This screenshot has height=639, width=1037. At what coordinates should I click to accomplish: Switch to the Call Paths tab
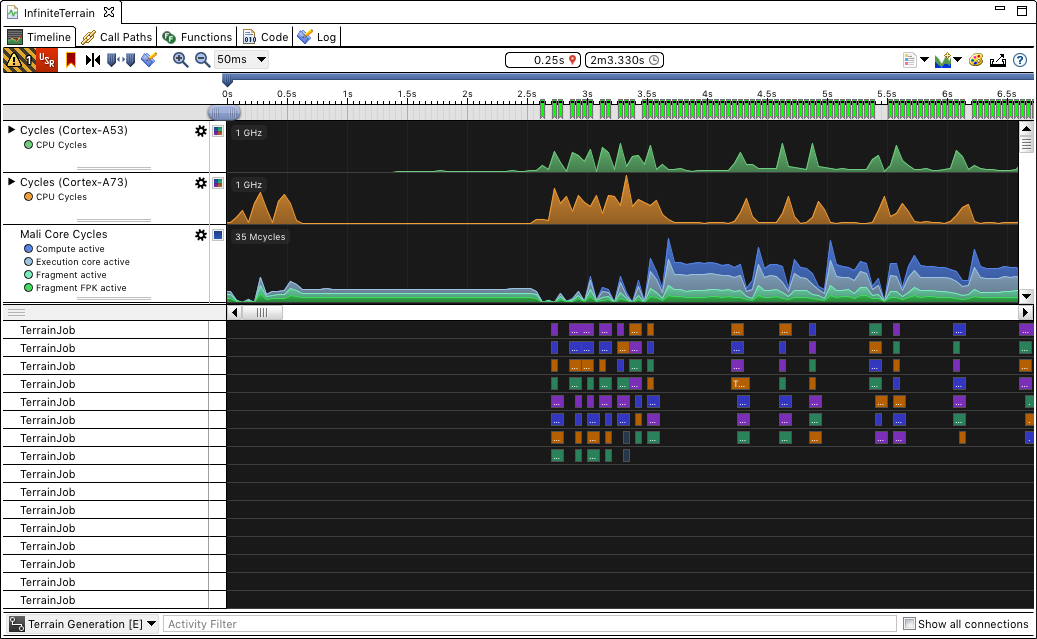pos(117,37)
